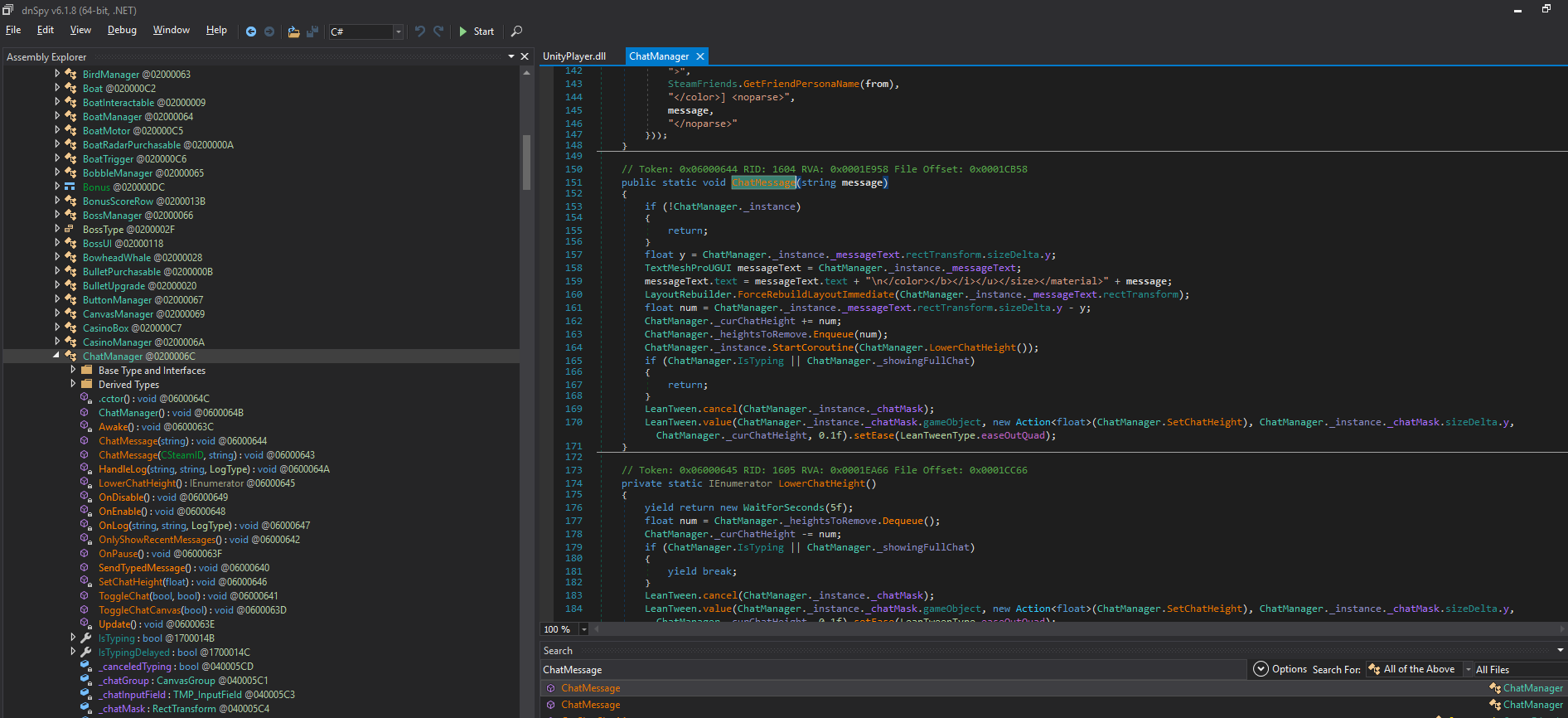
Task: Open the zoom percentage dropdown
Action: tap(583, 629)
